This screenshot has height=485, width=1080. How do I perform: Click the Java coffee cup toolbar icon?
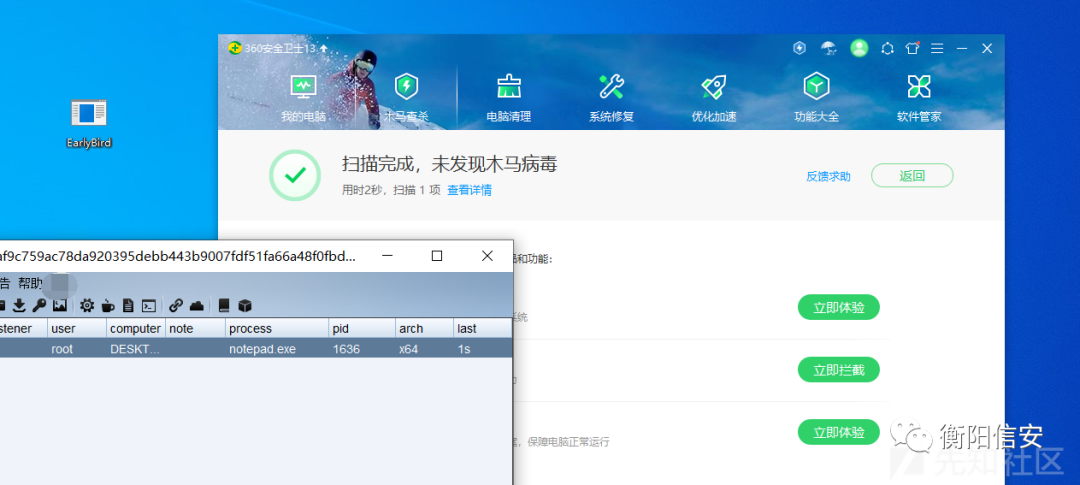pyautogui.click(x=108, y=305)
